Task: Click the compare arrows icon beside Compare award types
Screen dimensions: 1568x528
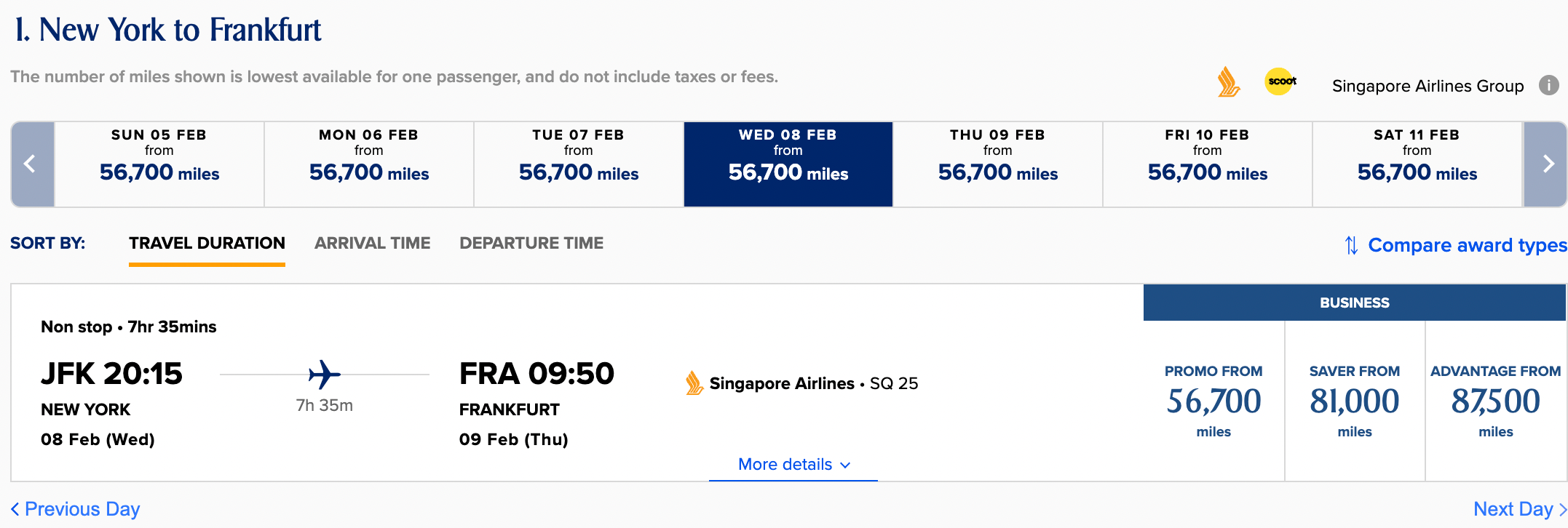Action: tap(1350, 245)
